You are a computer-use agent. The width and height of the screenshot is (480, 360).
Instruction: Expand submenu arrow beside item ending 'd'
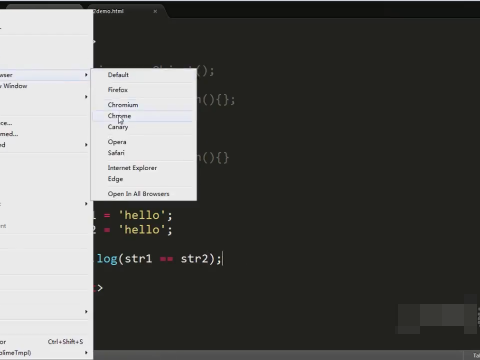(86, 145)
